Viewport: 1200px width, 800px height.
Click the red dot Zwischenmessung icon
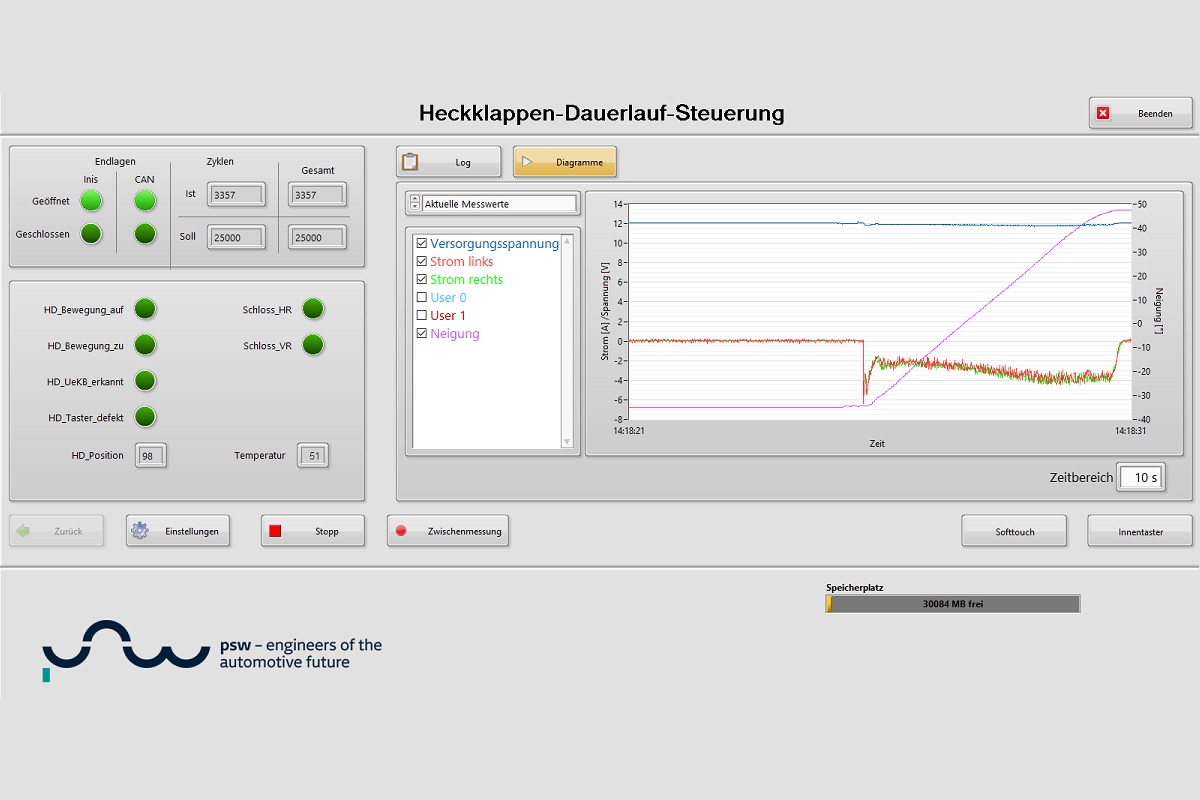click(401, 531)
